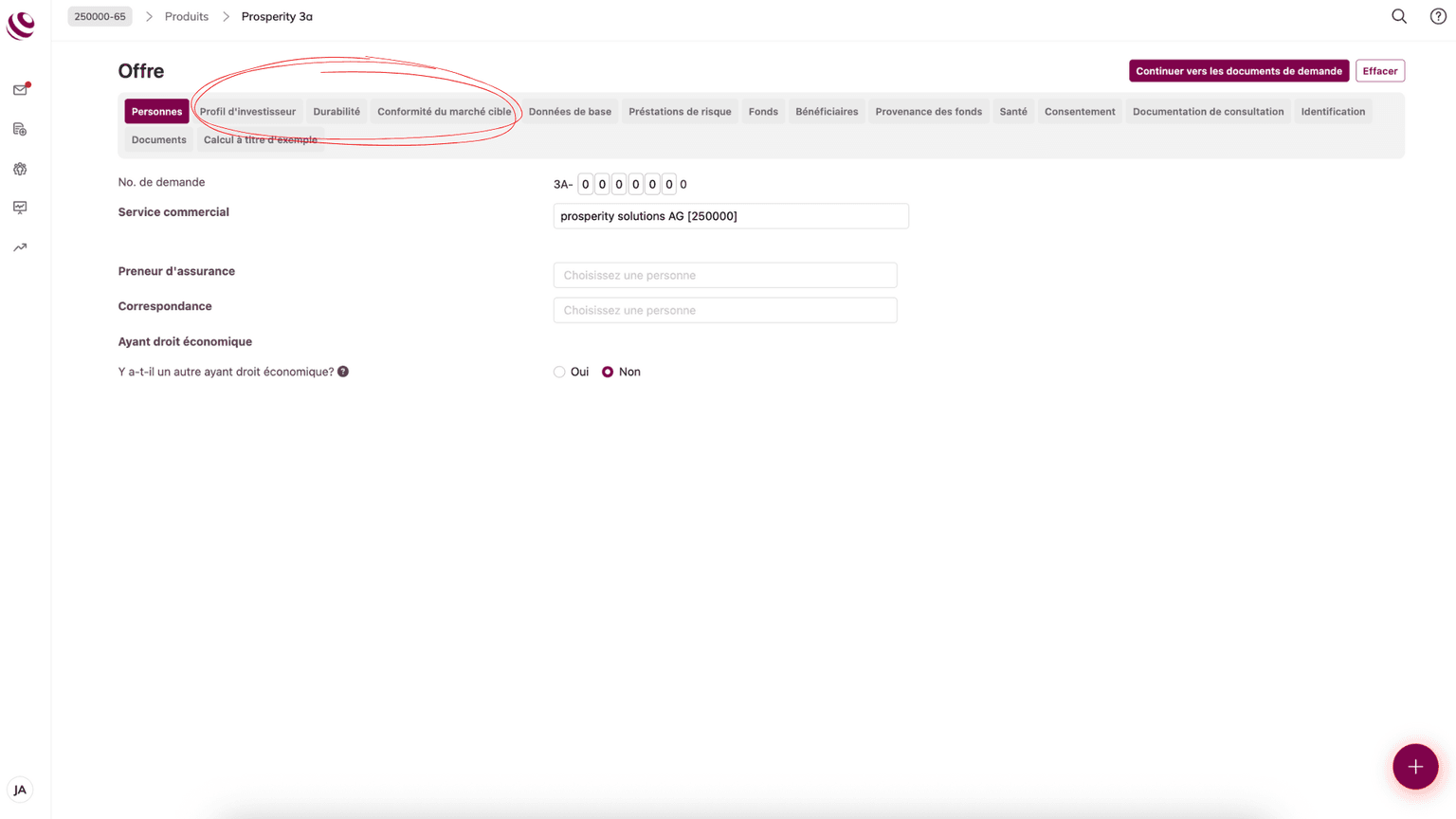
Task: Open the presentation chart sidebar icon
Action: click(x=20, y=208)
